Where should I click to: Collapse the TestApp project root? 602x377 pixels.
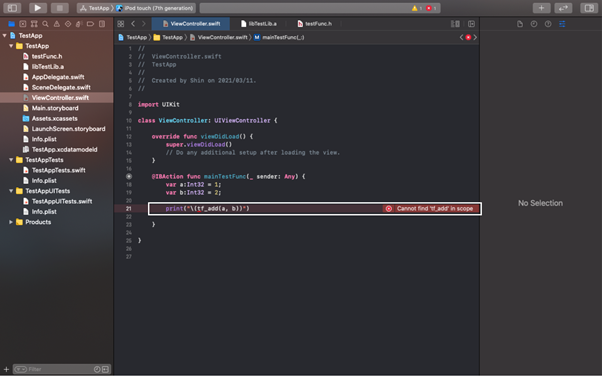pyautogui.click(x=5, y=35)
